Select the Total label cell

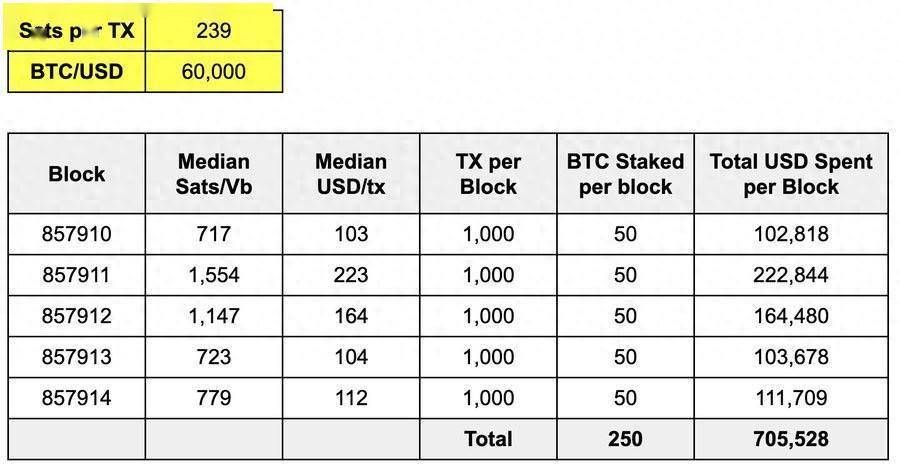[x=488, y=438]
